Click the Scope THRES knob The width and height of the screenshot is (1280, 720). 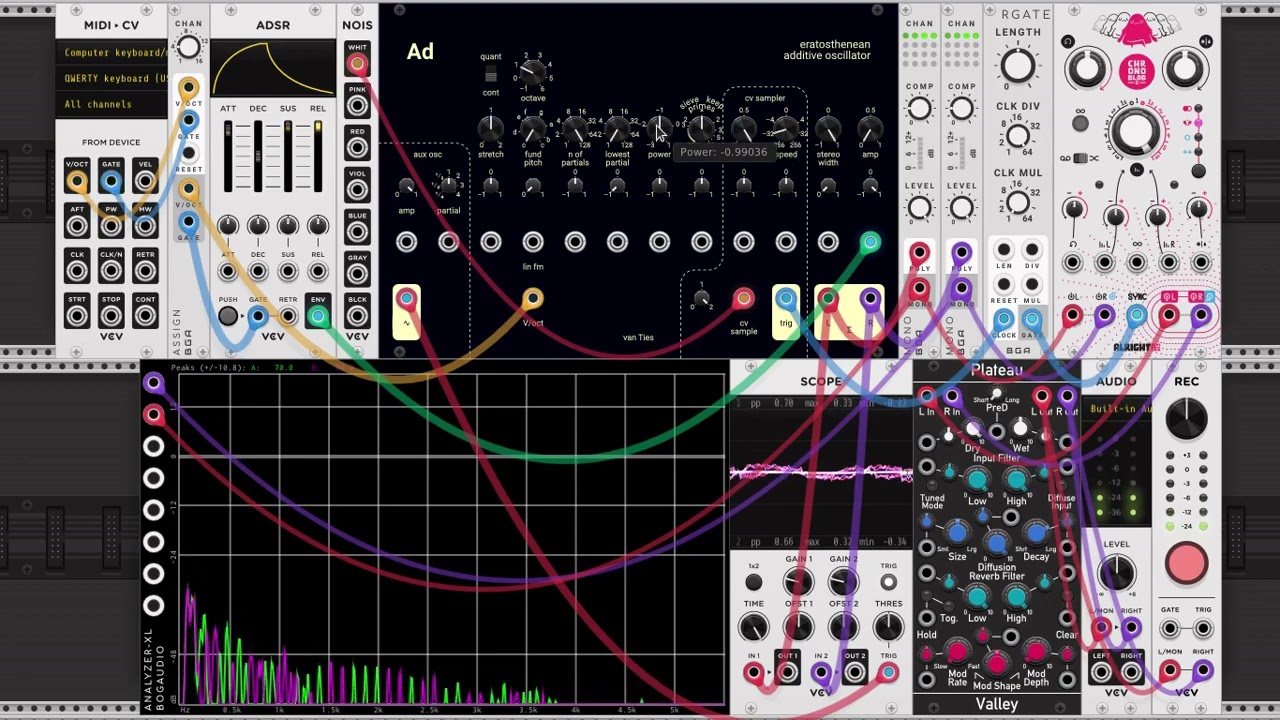888,627
